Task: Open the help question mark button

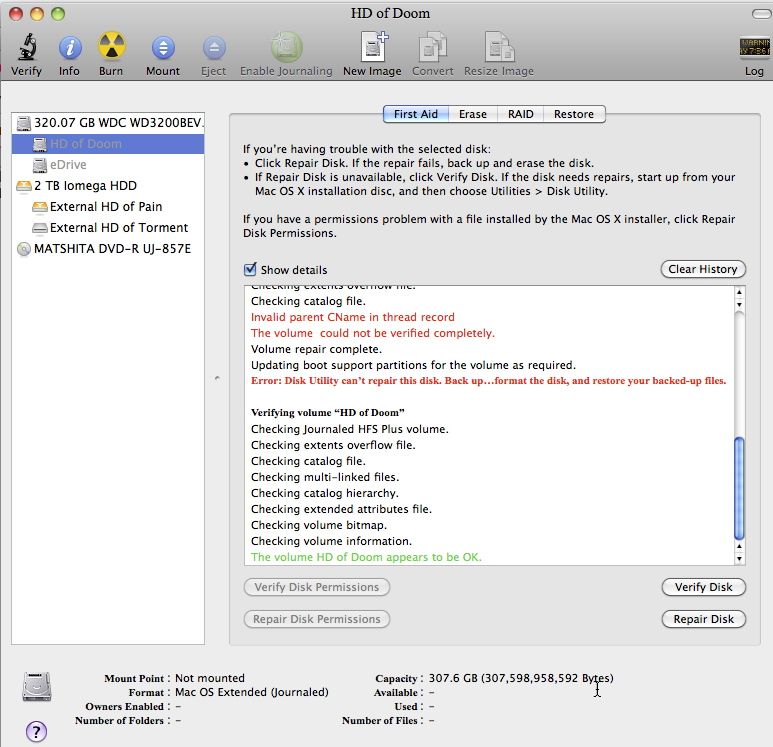Action: [x=36, y=731]
